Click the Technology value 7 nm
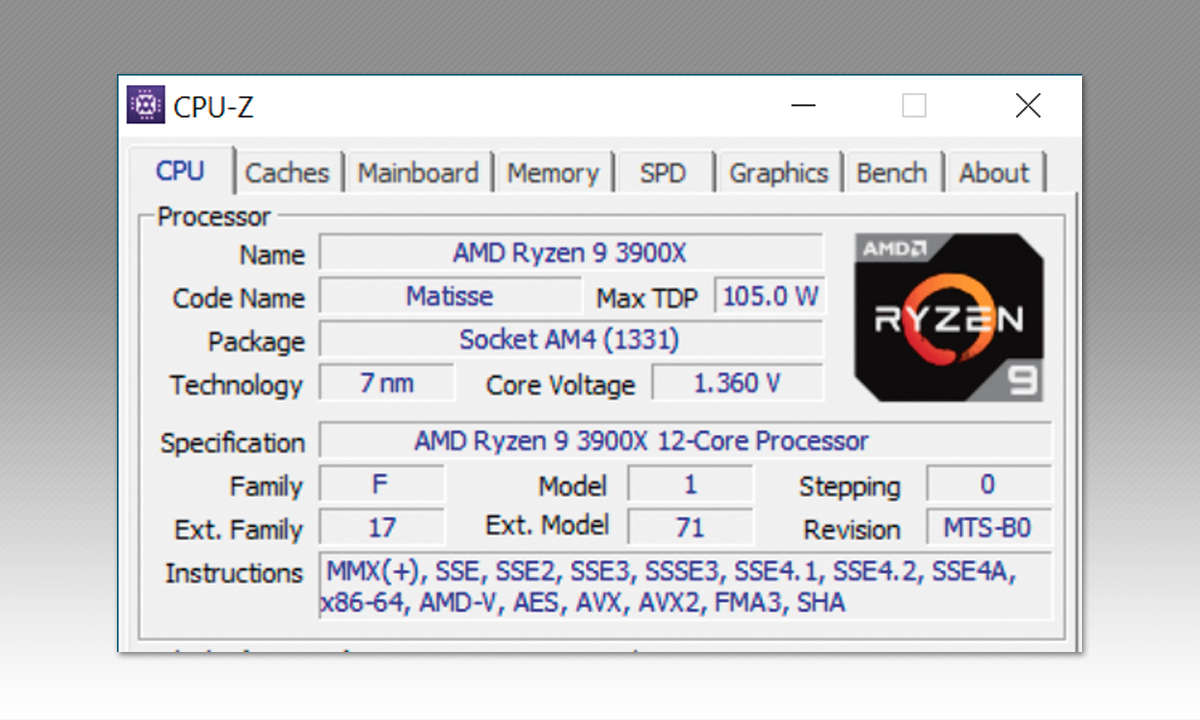 [x=387, y=383]
